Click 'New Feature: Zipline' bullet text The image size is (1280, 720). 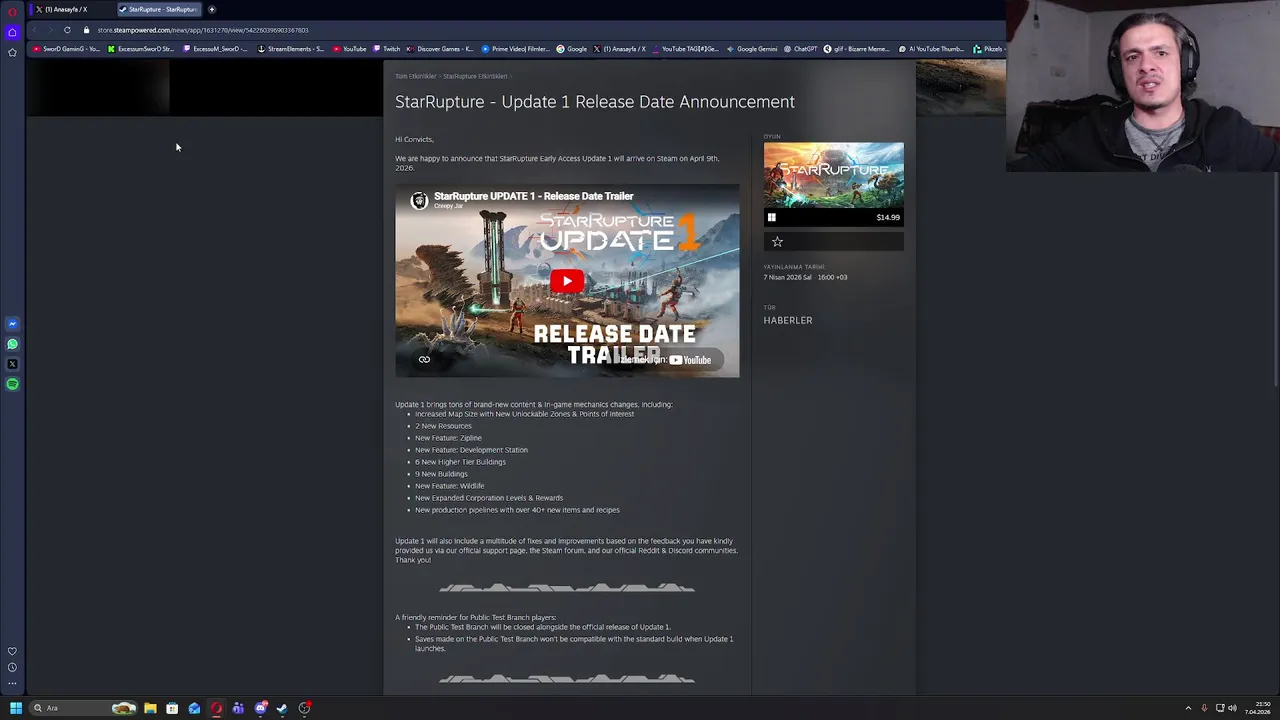(x=448, y=438)
